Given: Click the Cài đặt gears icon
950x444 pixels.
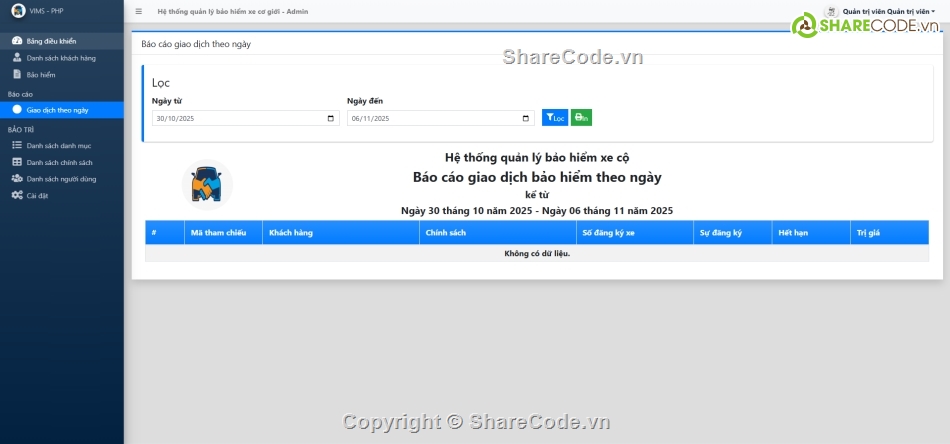Looking at the screenshot, I should pos(17,195).
